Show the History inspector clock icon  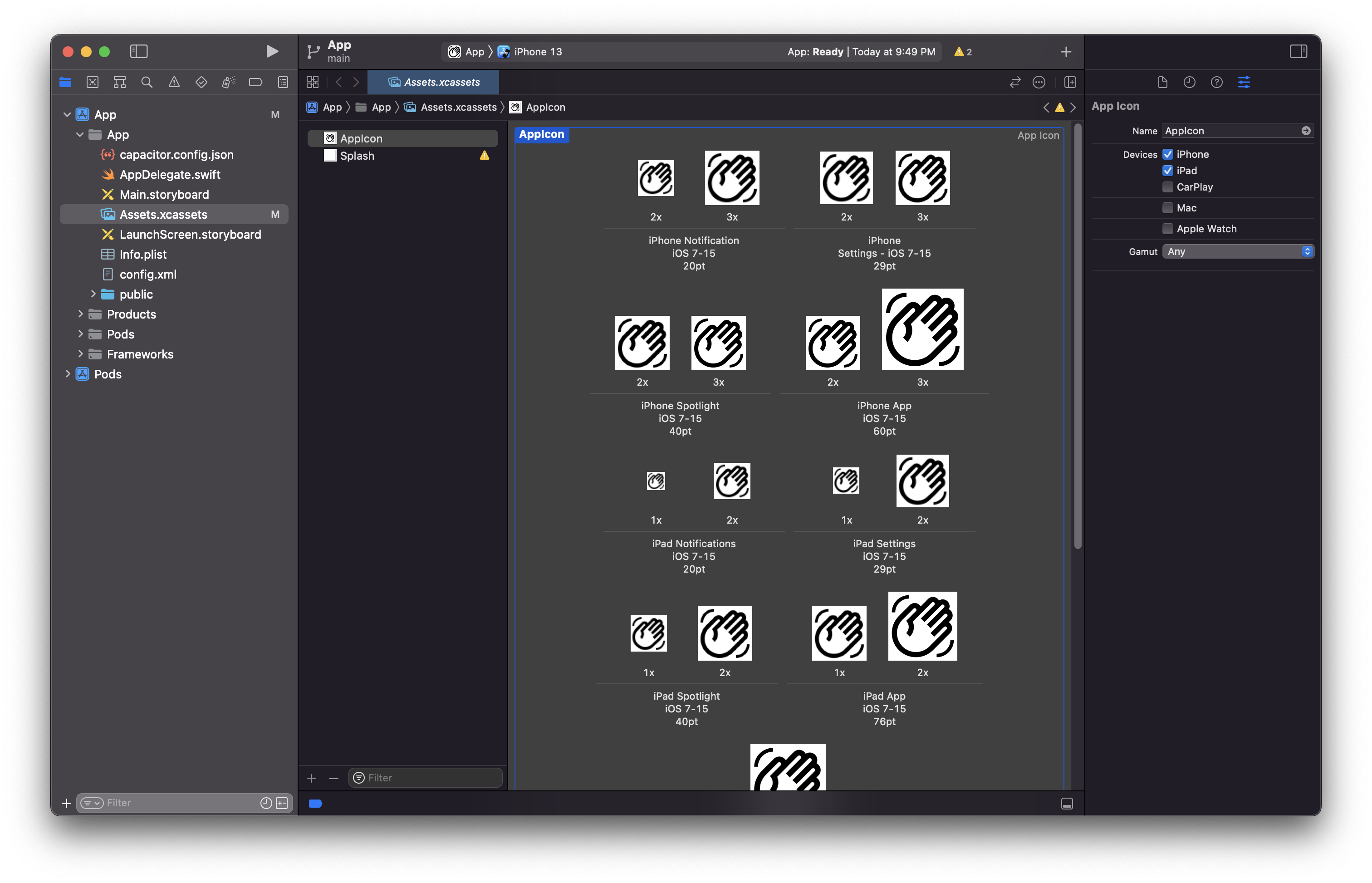tap(1189, 82)
